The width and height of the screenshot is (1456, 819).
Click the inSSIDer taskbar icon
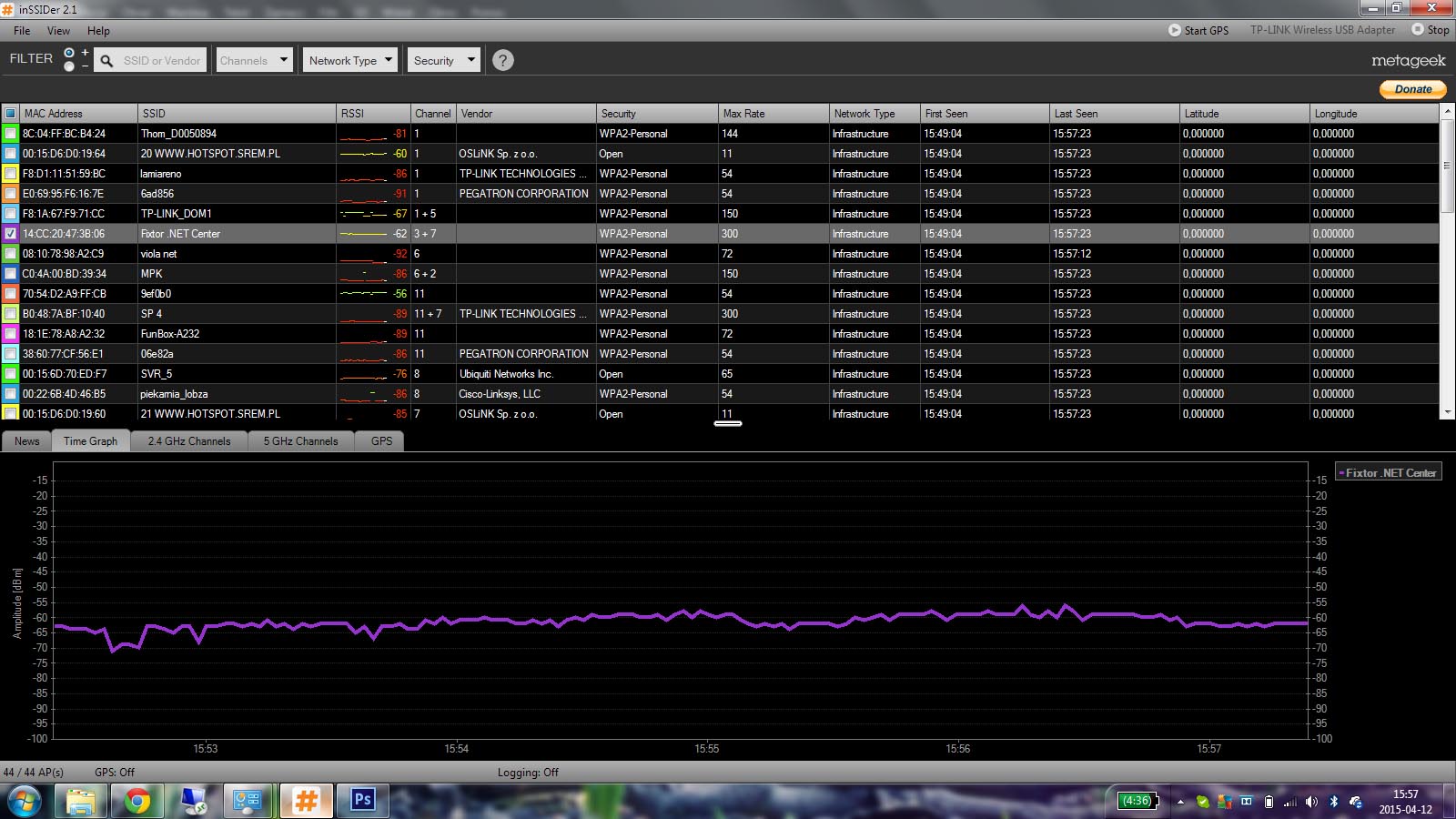(x=306, y=800)
